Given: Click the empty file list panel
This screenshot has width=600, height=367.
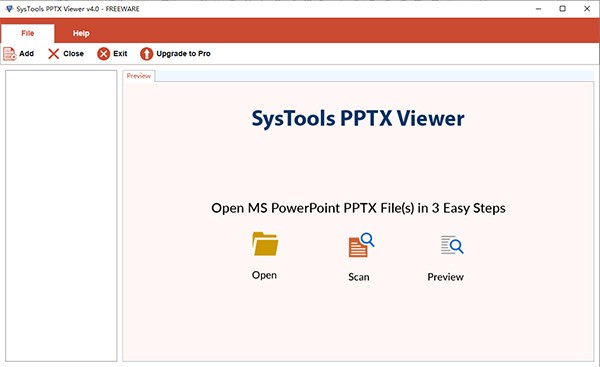Looking at the screenshot, I should tap(61, 215).
